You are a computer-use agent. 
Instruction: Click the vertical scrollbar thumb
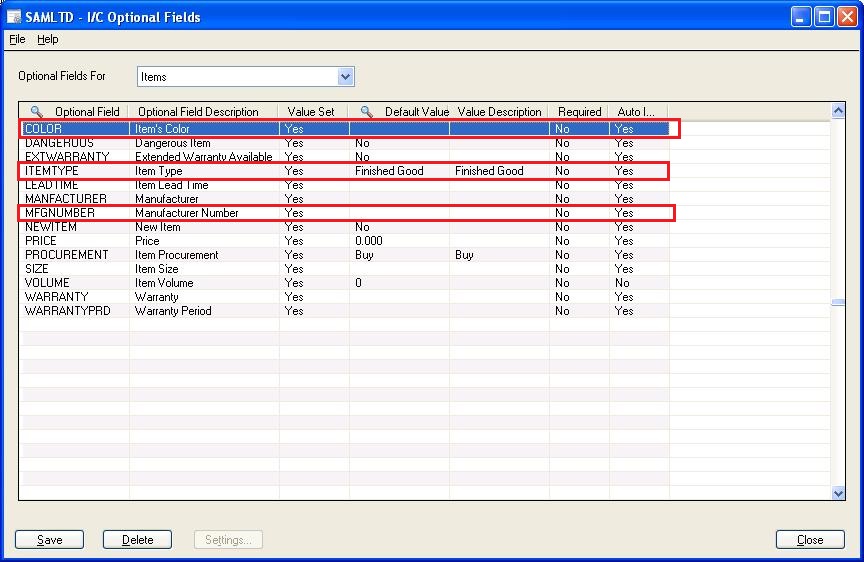click(x=838, y=302)
